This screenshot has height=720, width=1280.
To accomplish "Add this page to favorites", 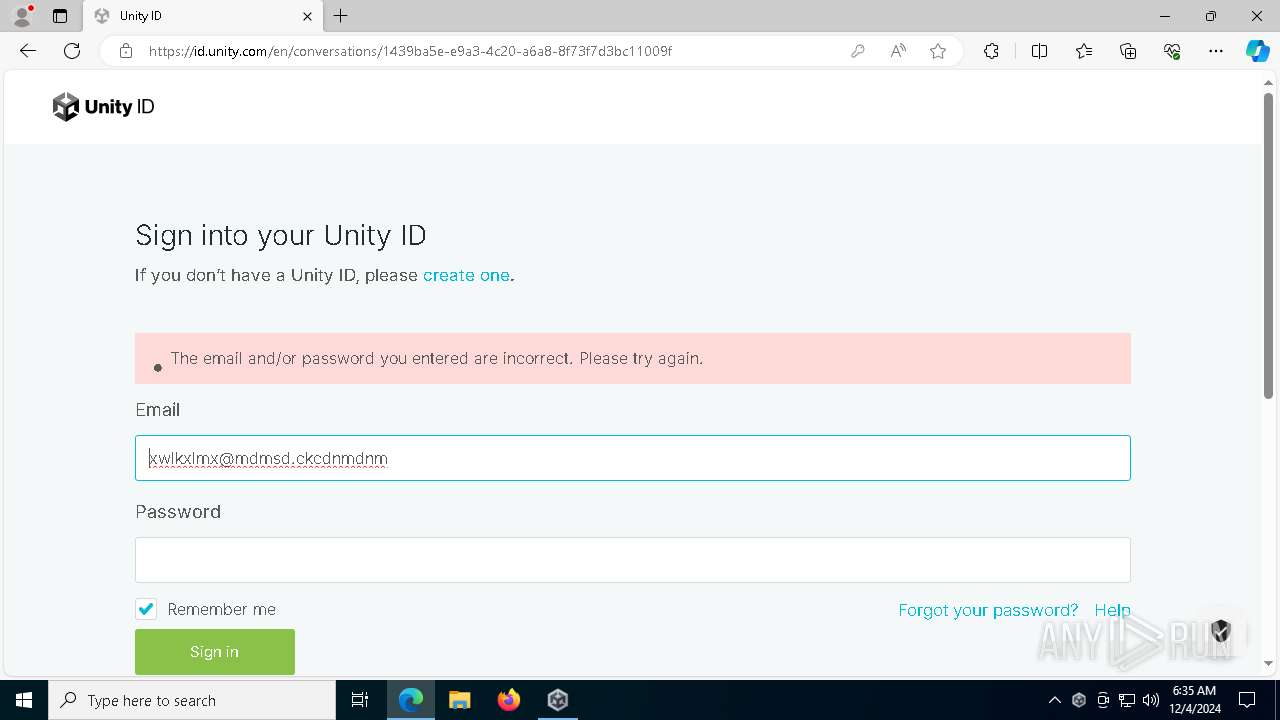I will (x=938, y=51).
